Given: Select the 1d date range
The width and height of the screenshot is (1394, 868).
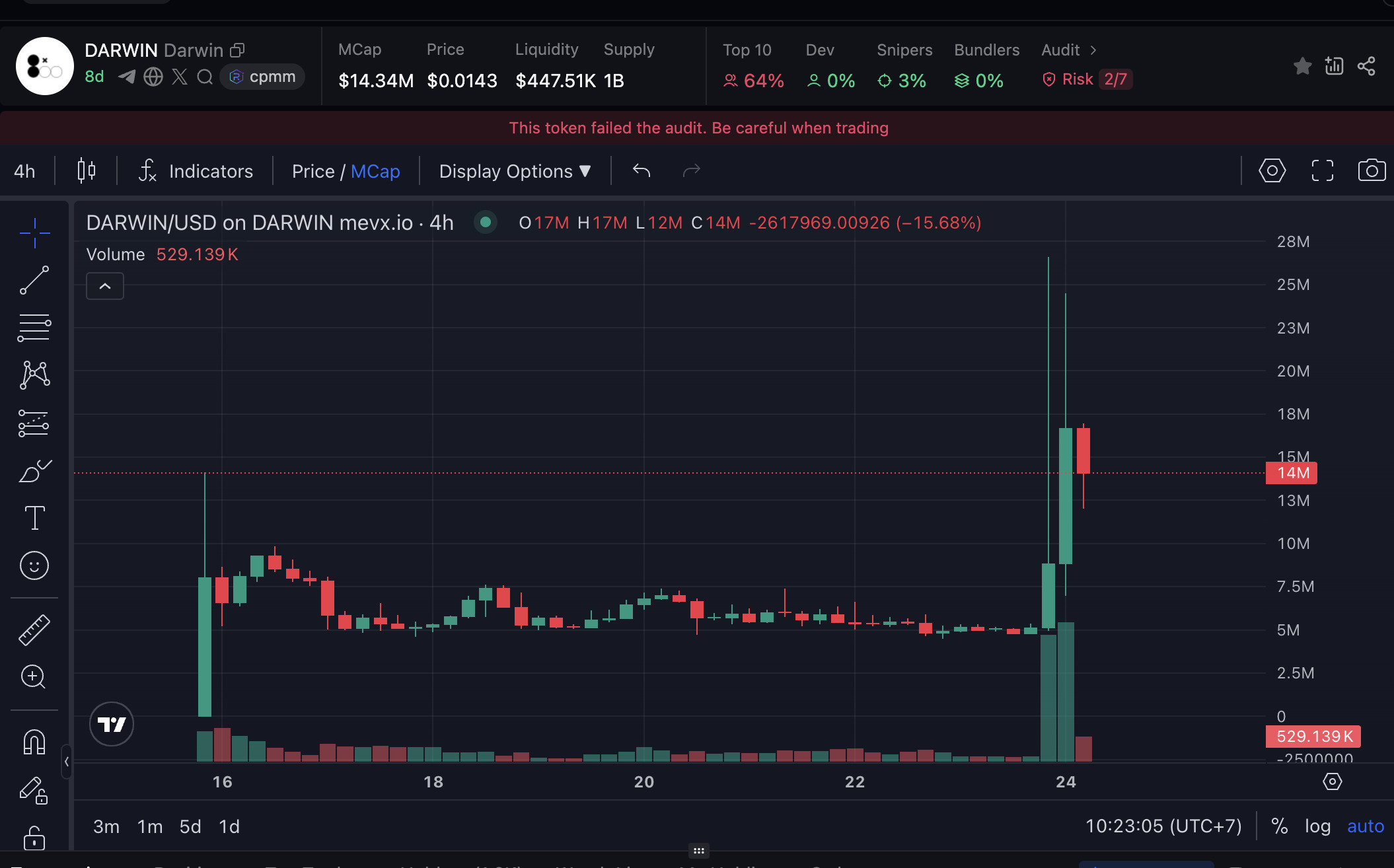Looking at the screenshot, I should pyautogui.click(x=229, y=826).
